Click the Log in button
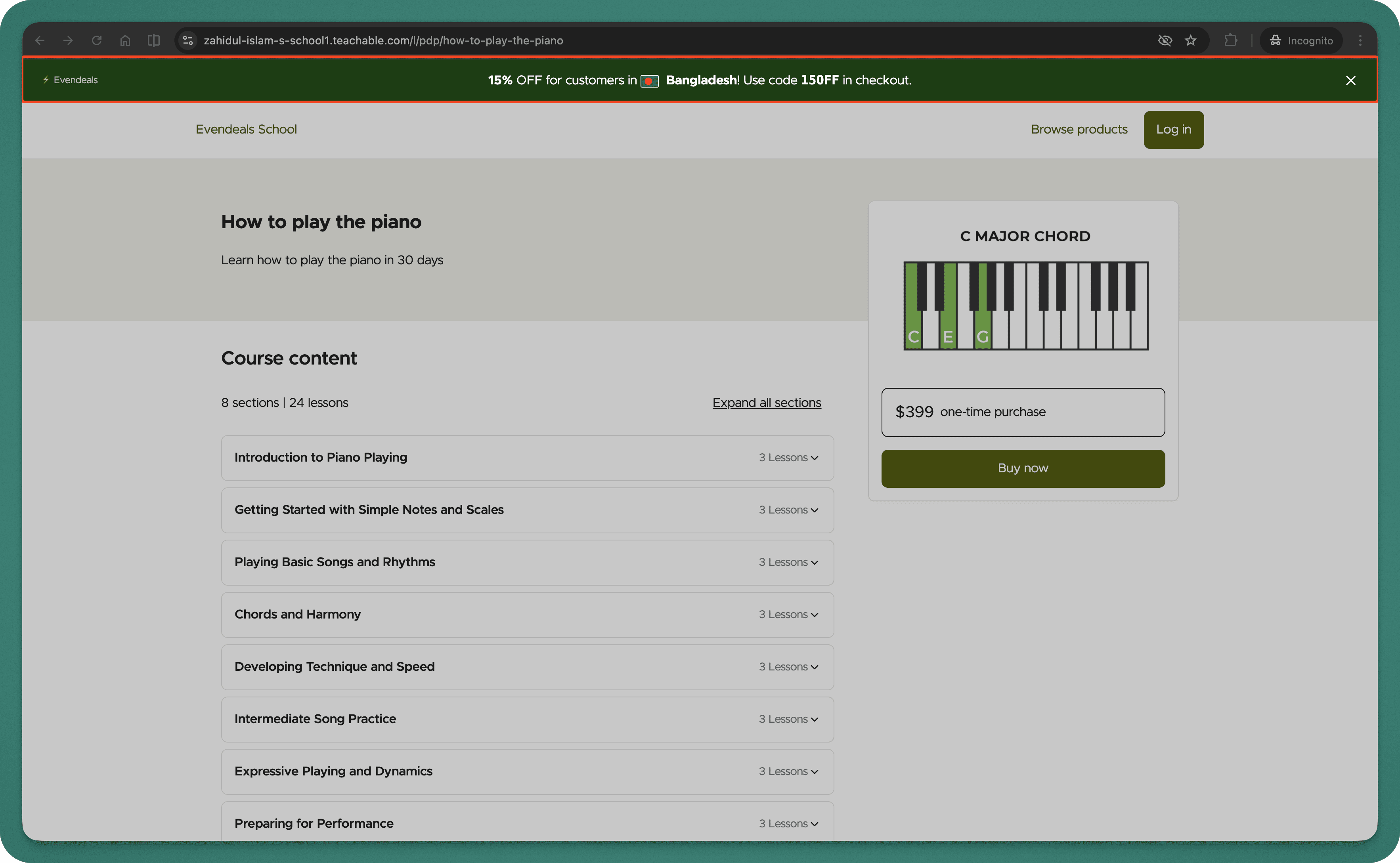Viewport: 1400px width, 863px height. pos(1173,130)
